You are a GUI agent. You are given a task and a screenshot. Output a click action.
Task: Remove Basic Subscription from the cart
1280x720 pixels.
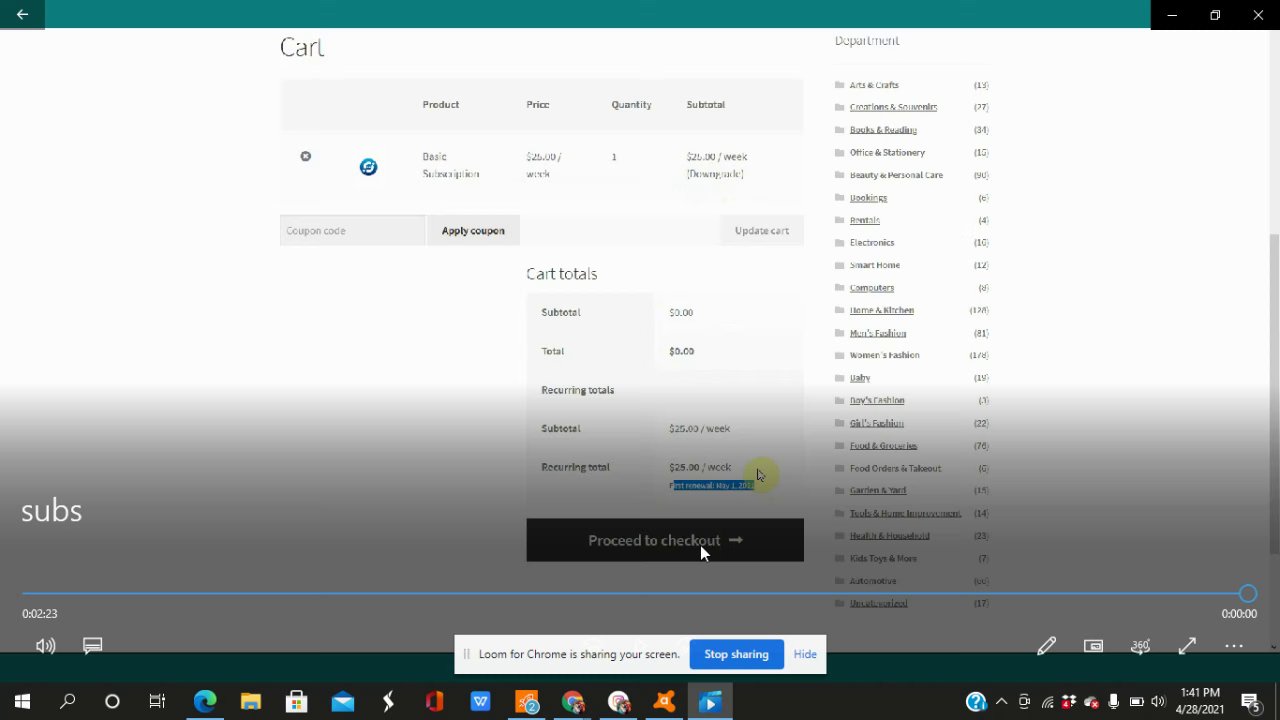click(x=306, y=156)
